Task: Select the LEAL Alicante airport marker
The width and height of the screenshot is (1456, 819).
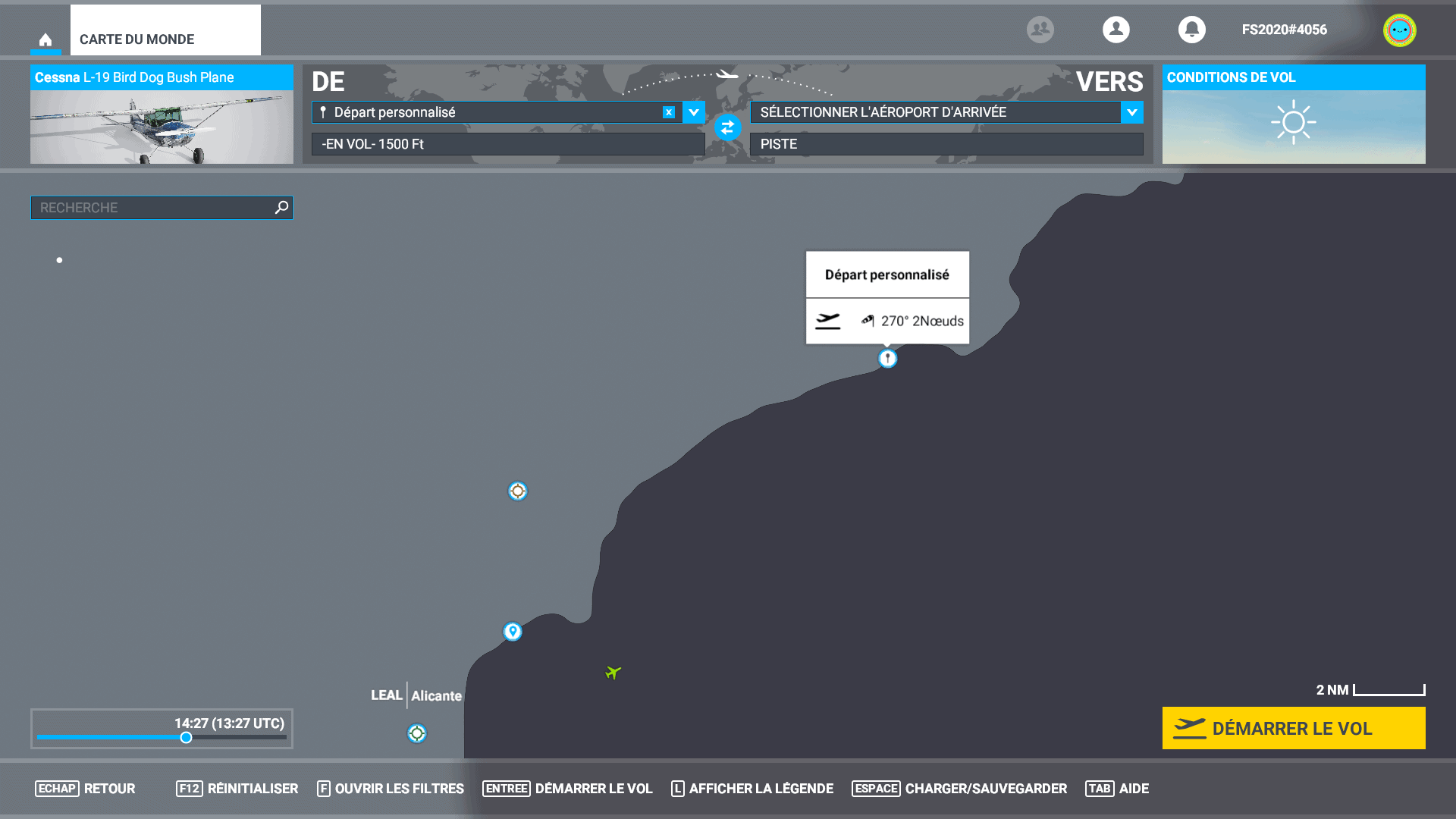Action: [x=416, y=733]
